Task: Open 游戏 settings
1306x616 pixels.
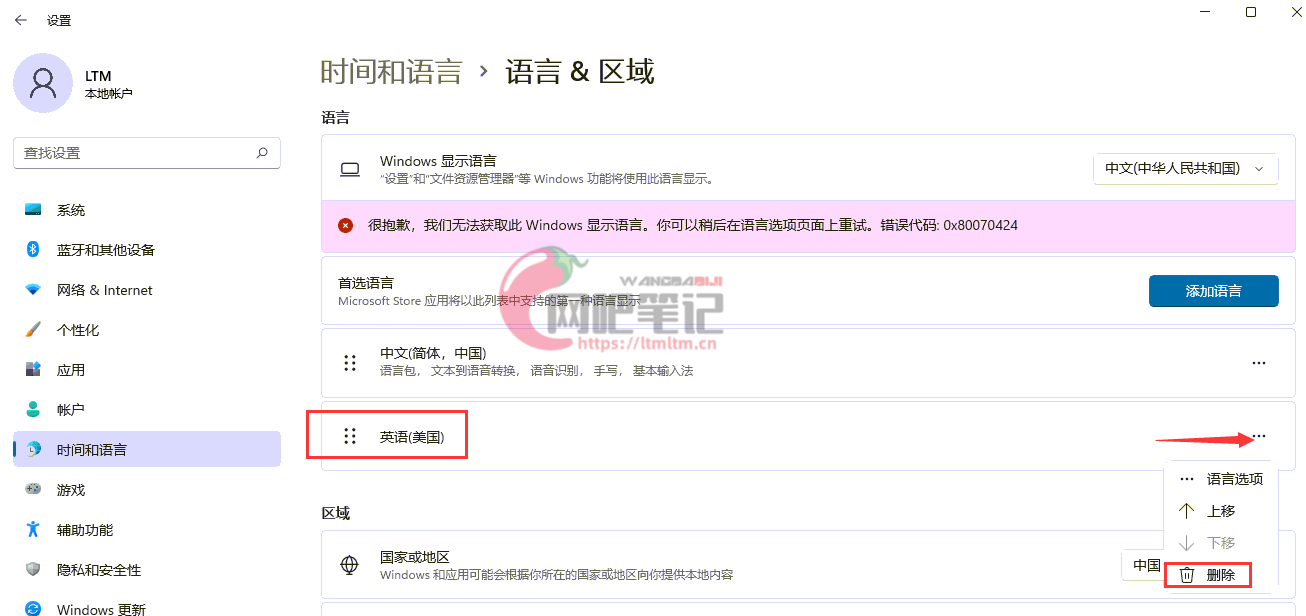Action: click(147, 490)
